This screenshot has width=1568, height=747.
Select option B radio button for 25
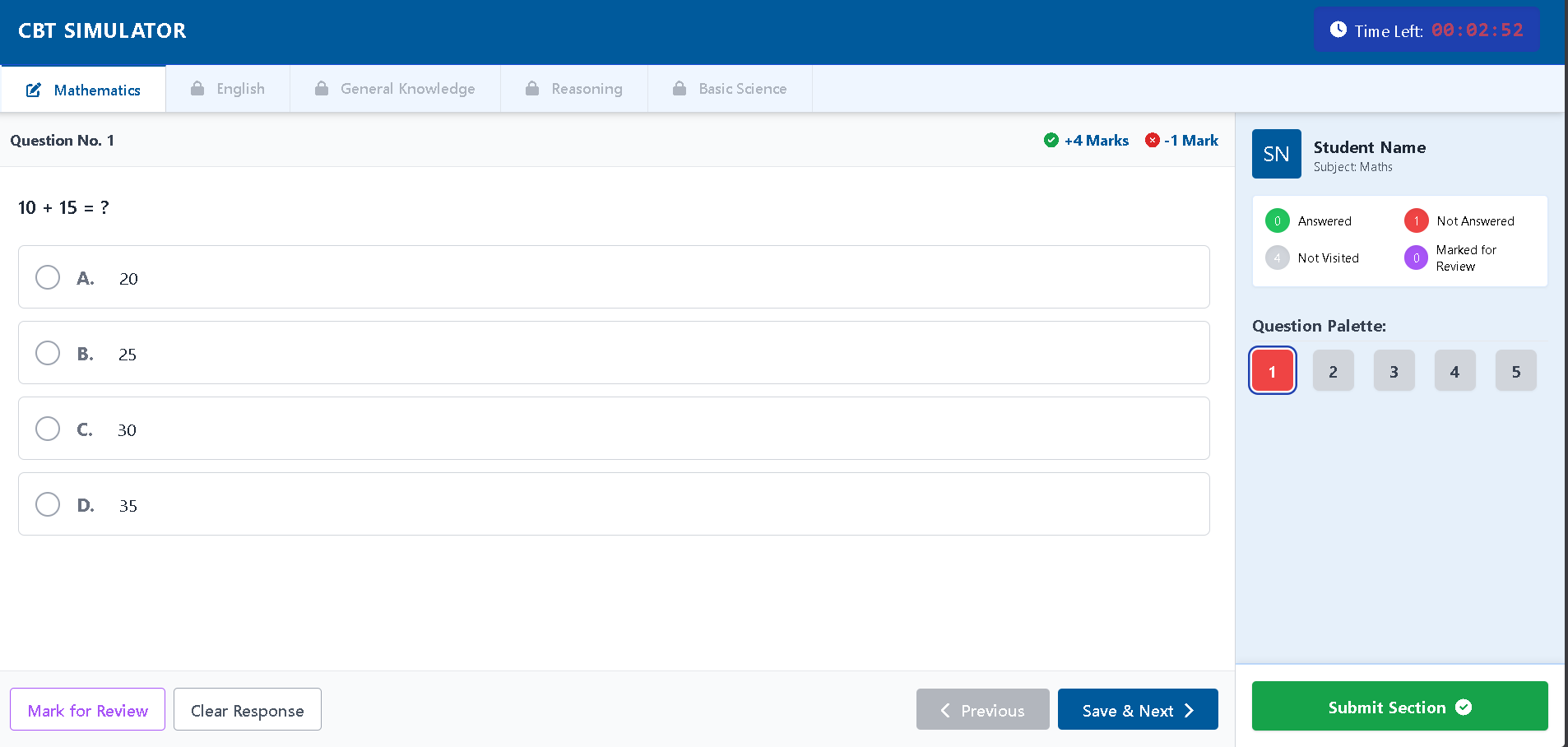pyautogui.click(x=48, y=353)
